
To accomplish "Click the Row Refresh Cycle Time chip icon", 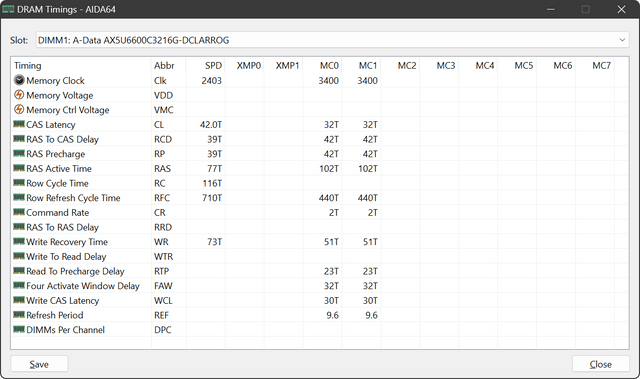I will [x=19, y=197].
